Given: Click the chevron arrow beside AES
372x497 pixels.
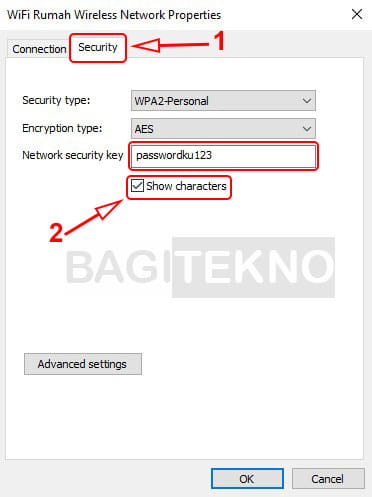Looking at the screenshot, I should coord(306,129).
